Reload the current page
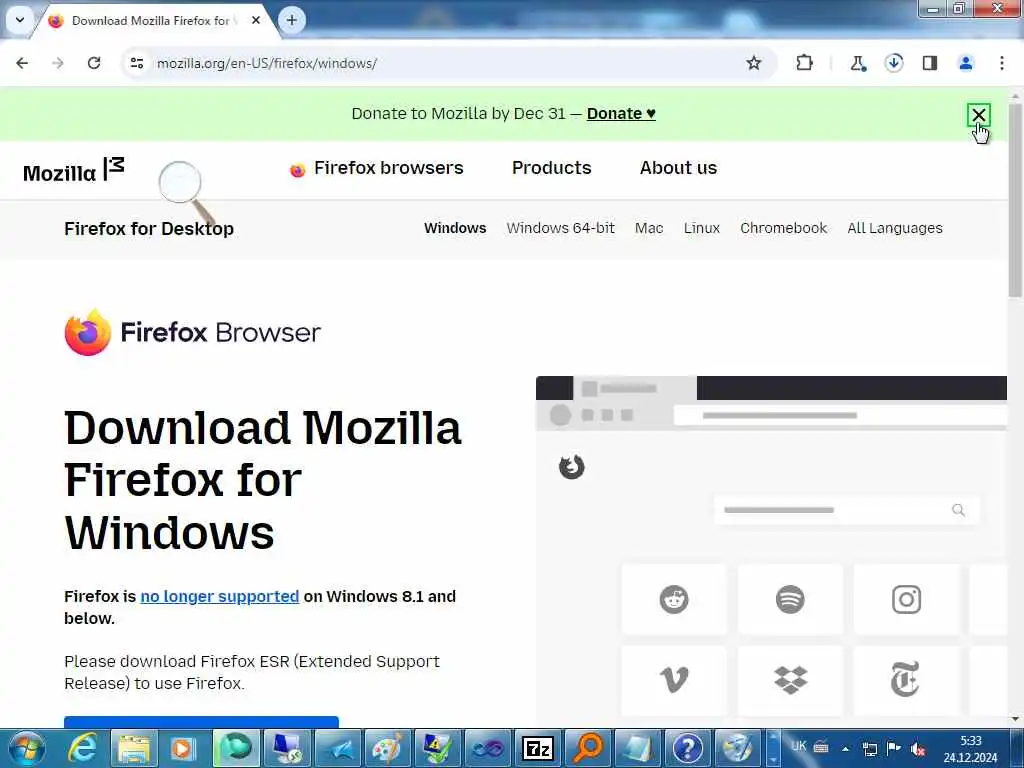1024x768 pixels. click(x=94, y=63)
